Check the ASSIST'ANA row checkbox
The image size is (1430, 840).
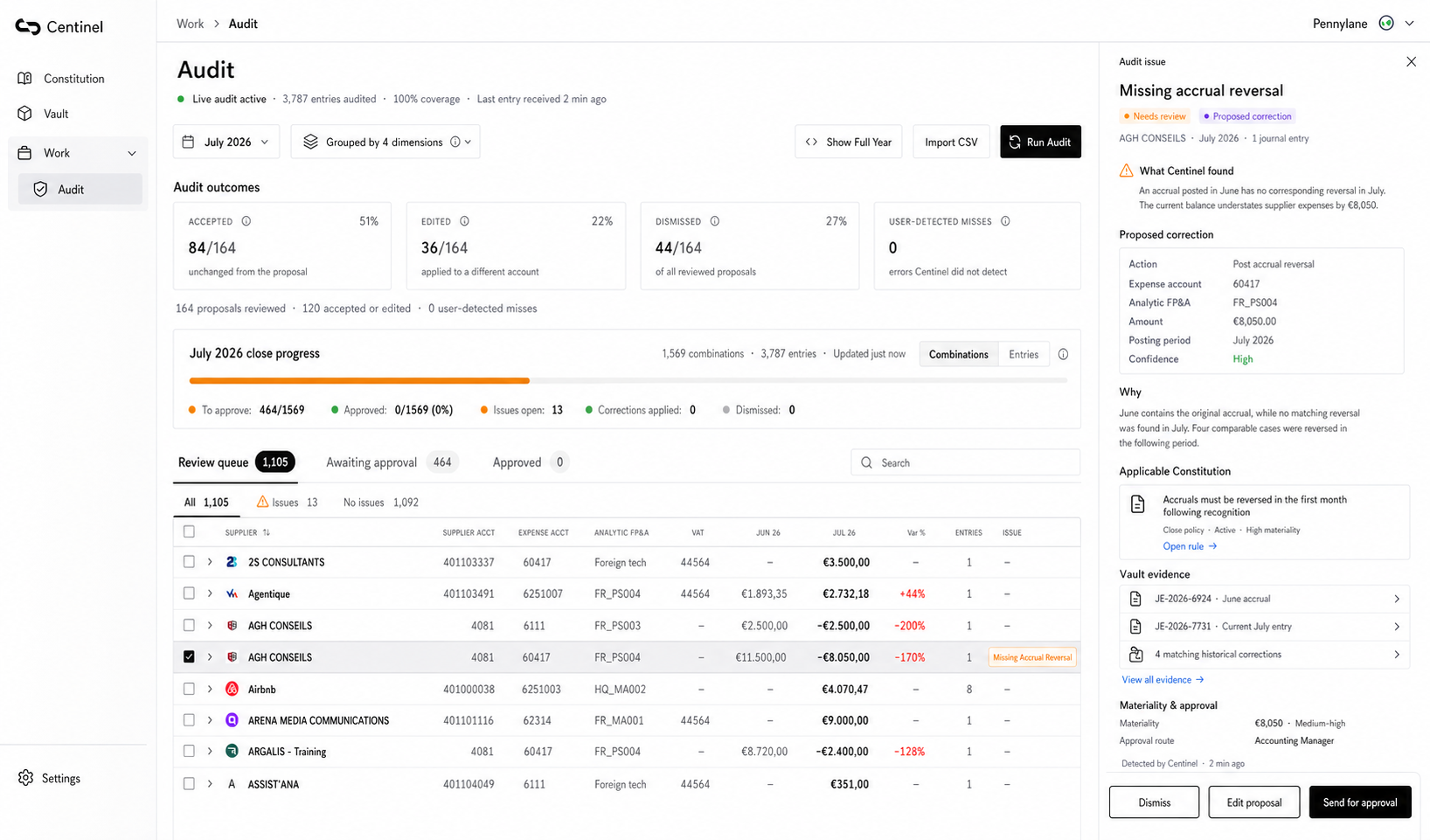(x=189, y=784)
